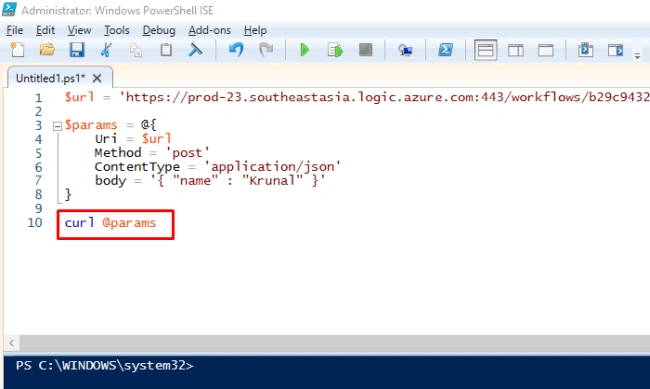Collapse the $params hashtable block

point(58,126)
